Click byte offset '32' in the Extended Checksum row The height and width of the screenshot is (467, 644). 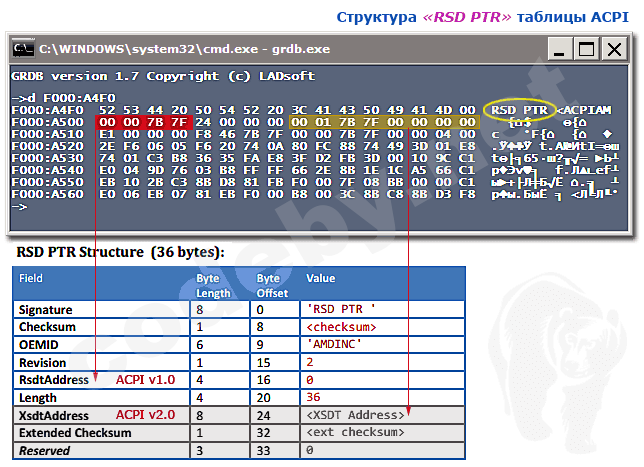coord(264,433)
